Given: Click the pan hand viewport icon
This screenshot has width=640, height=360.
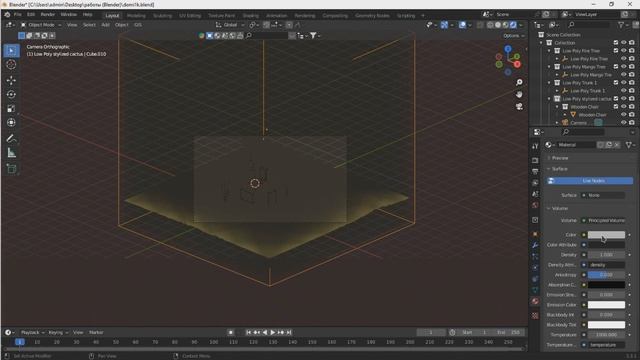Looking at the screenshot, I should pos(519,94).
